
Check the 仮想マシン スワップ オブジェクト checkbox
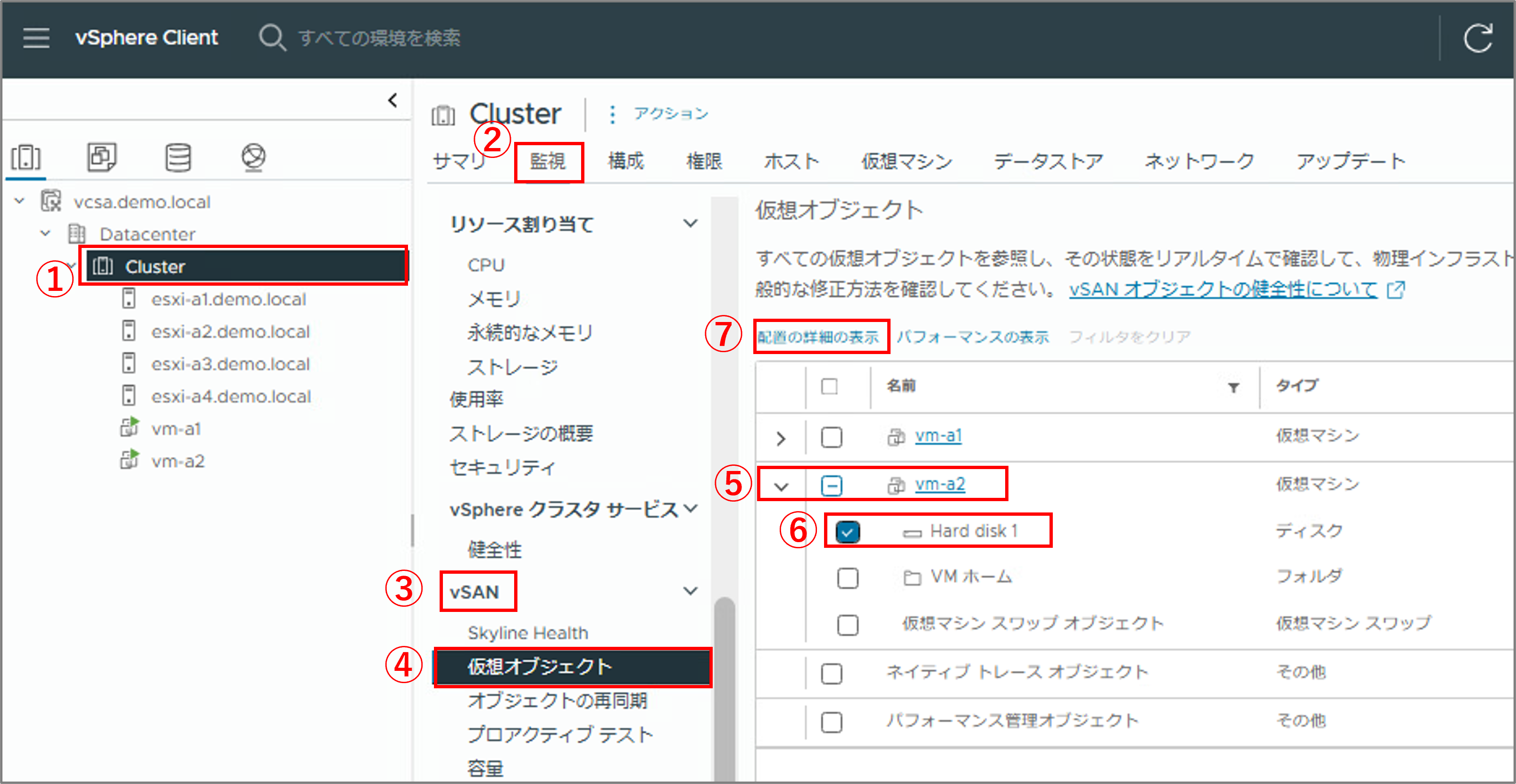tap(848, 625)
